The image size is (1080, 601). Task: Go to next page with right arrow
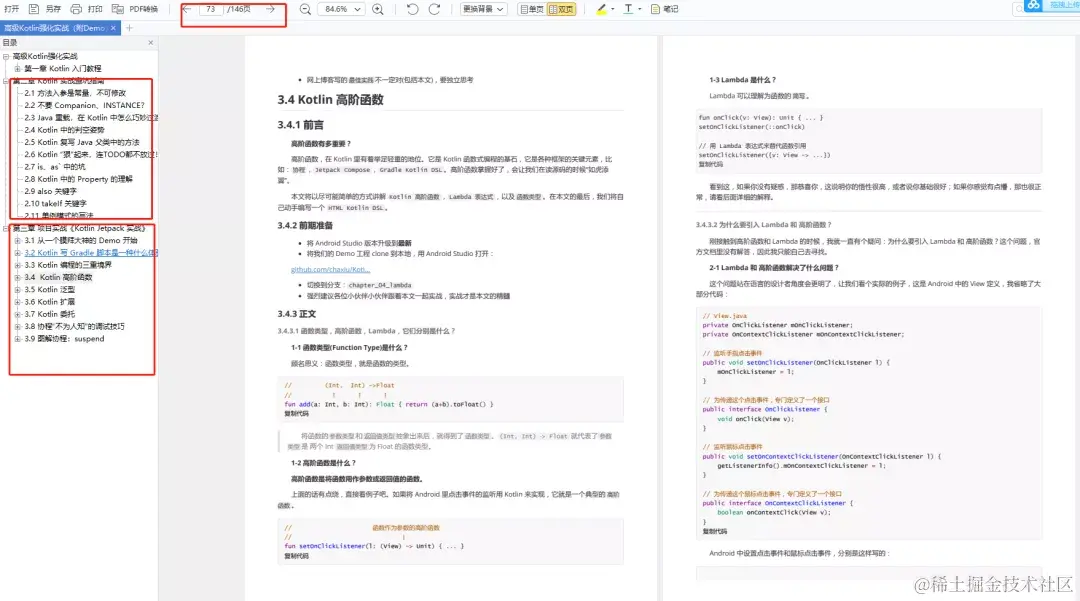272,8
